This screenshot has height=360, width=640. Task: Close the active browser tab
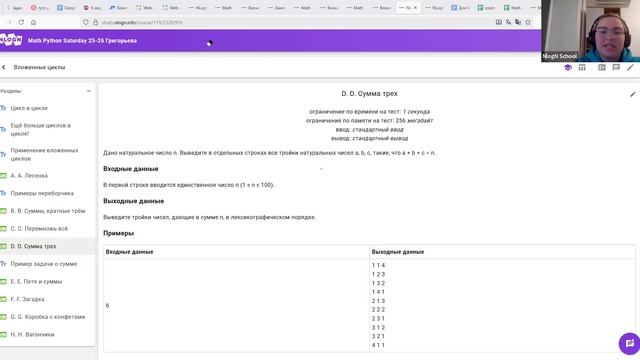(416, 7)
